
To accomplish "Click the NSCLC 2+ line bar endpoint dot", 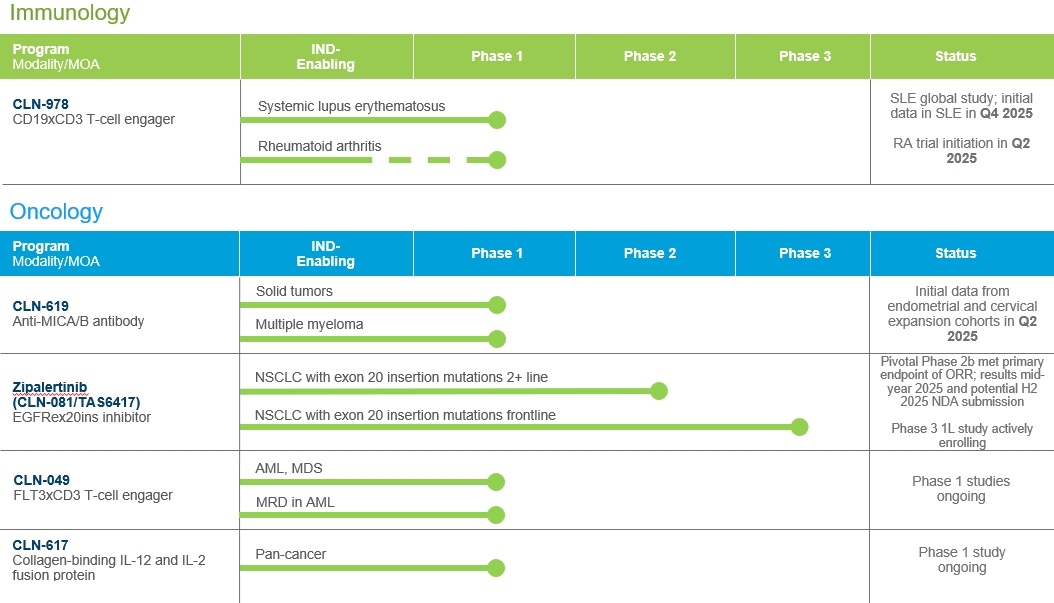I will (658, 391).
